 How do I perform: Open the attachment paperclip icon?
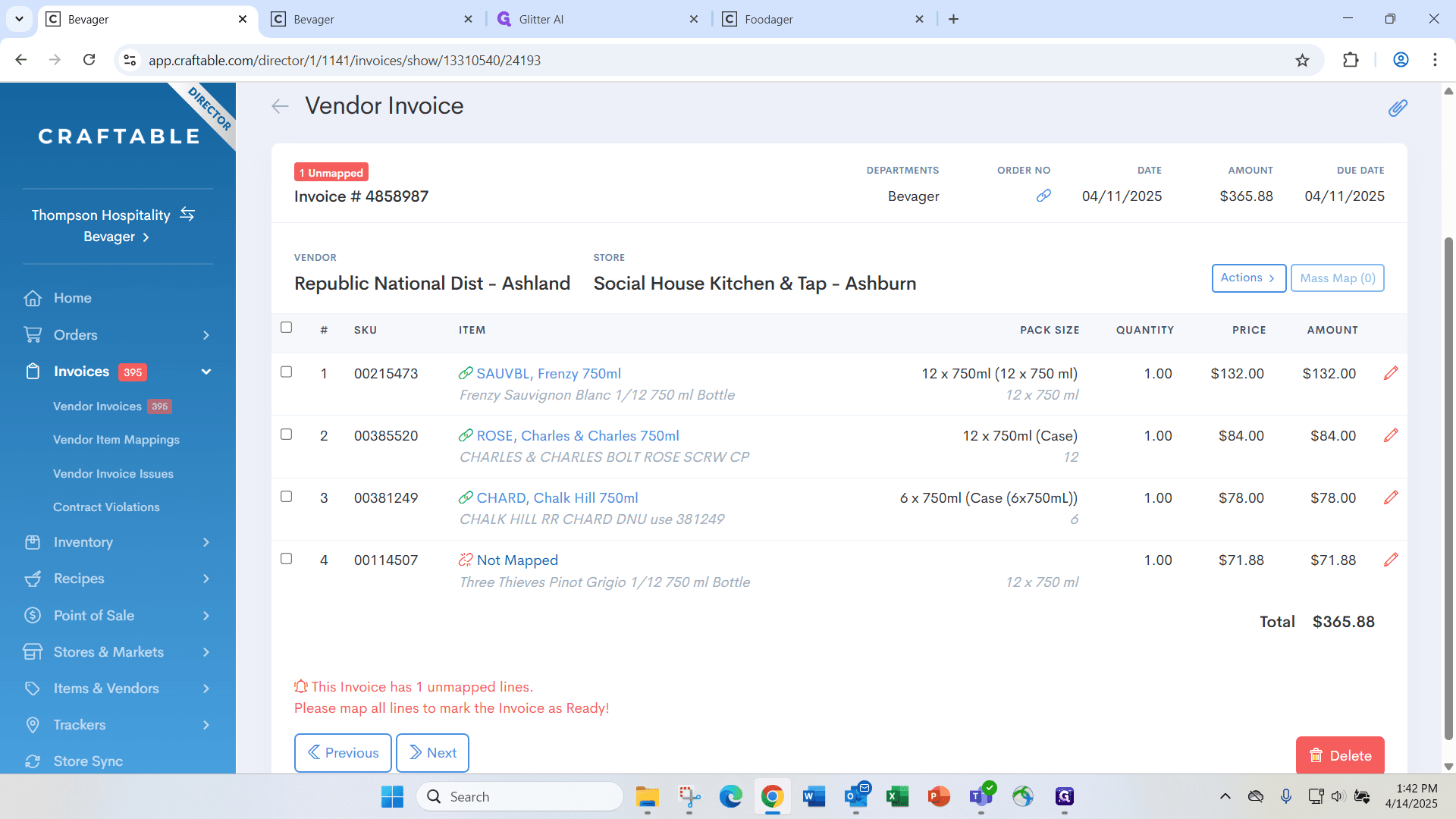pyautogui.click(x=1398, y=108)
